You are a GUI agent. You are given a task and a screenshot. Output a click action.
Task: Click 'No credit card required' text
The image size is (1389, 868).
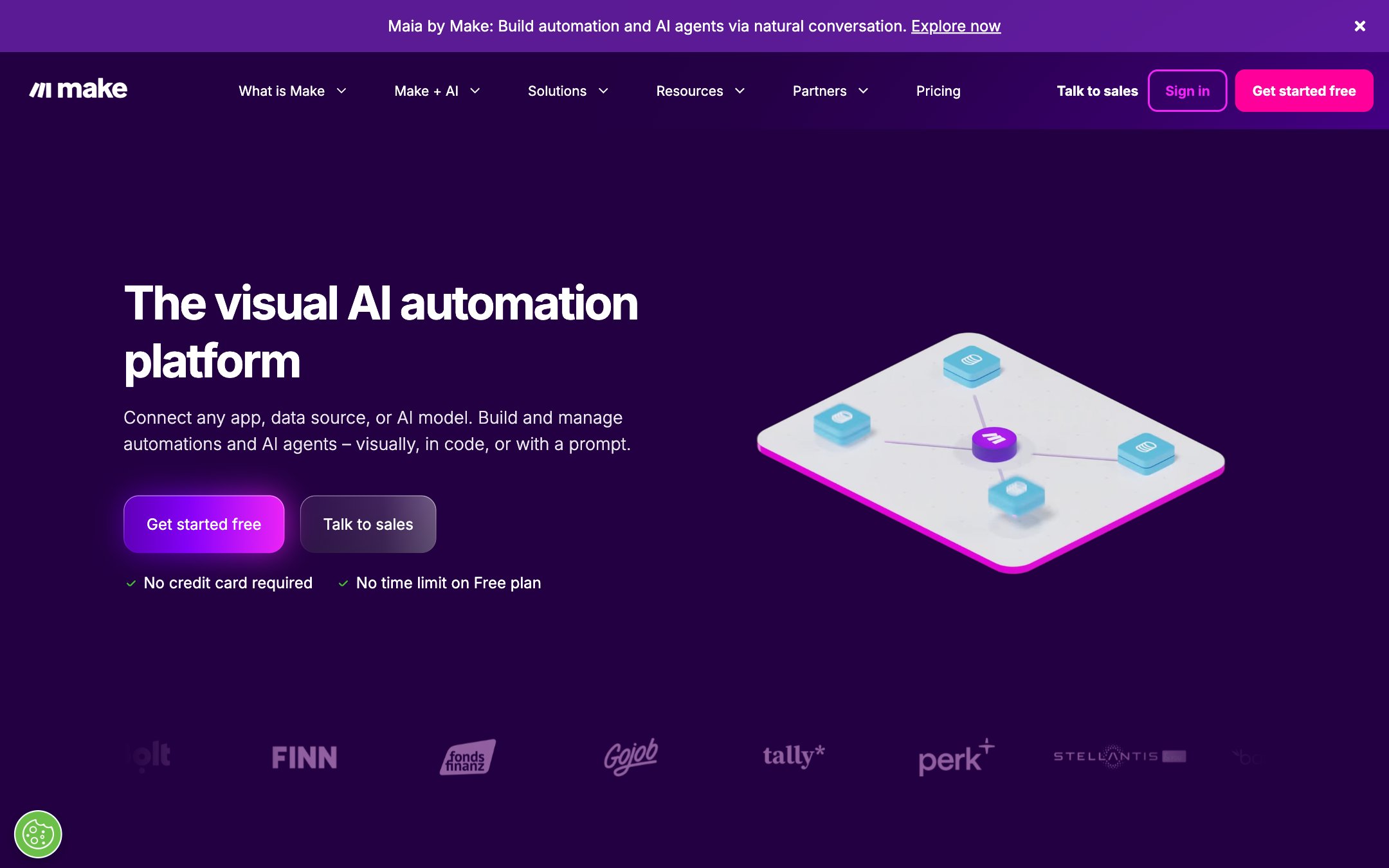[228, 583]
